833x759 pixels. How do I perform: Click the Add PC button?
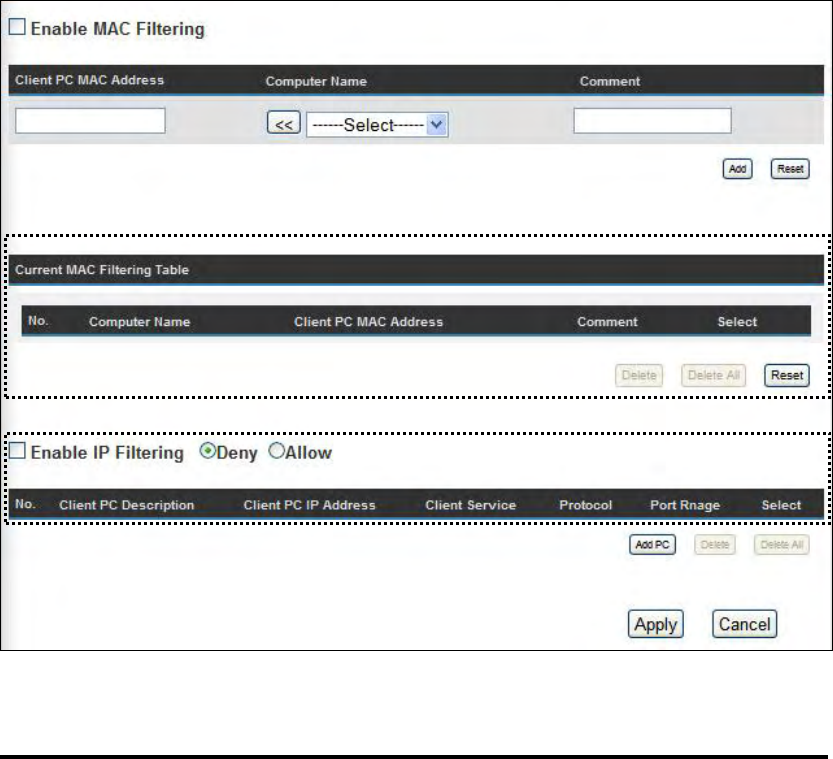[x=652, y=544]
